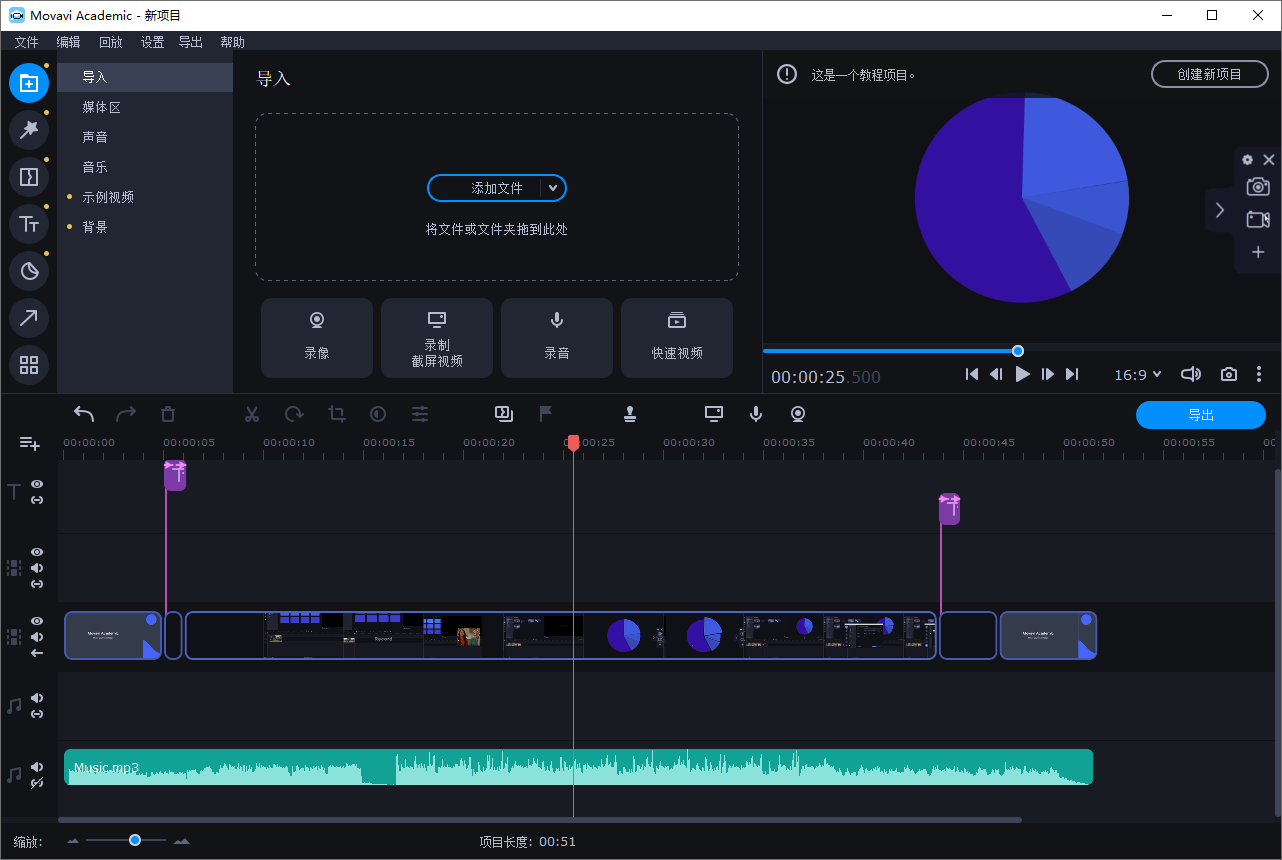Viewport: 1282px width, 860px height.
Task: Adjust the timeline zoom slider
Action: click(x=134, y=841)
